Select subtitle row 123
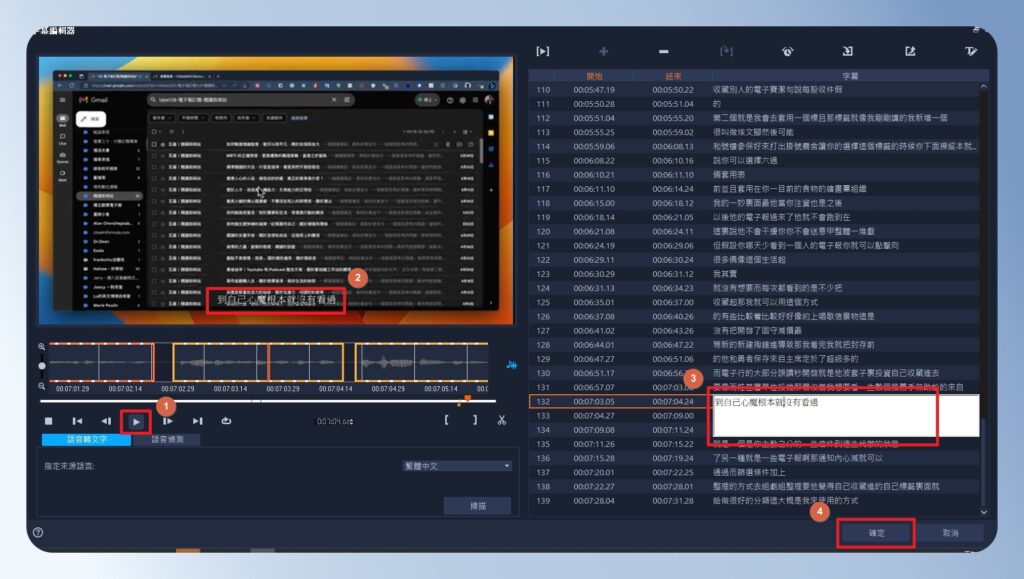The width and height of the screenshot is (1024, 579). (x=754, y=274)
